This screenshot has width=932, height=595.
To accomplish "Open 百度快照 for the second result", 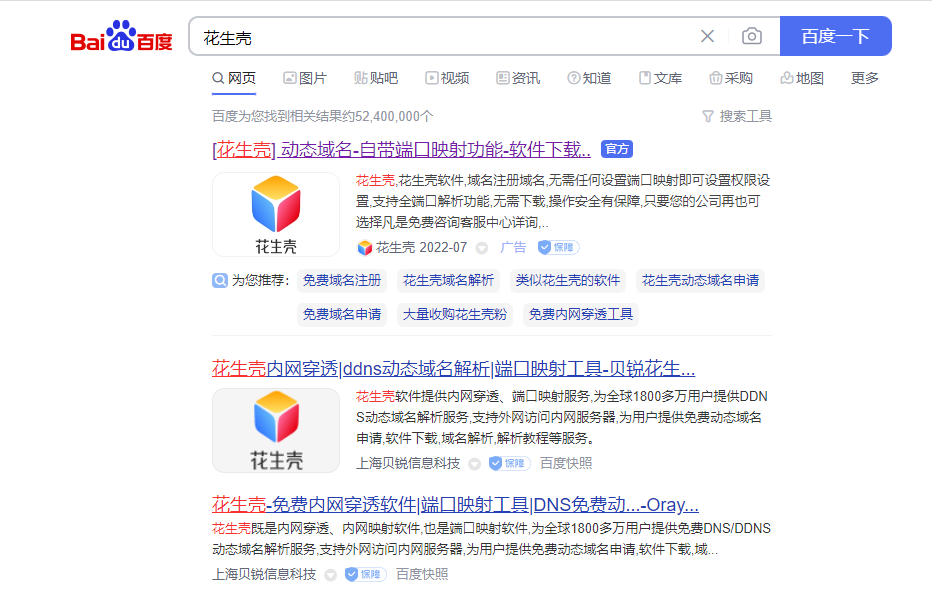I will 566,463.
